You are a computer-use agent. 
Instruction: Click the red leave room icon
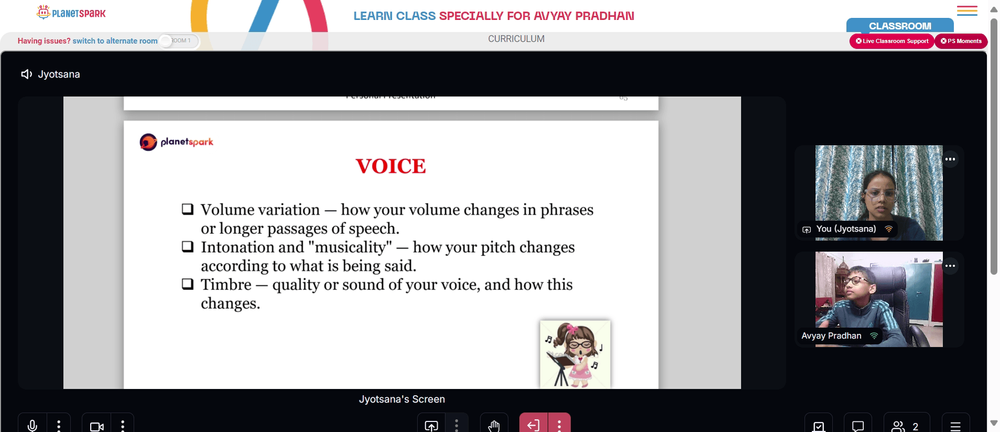[x=534, y=424]
